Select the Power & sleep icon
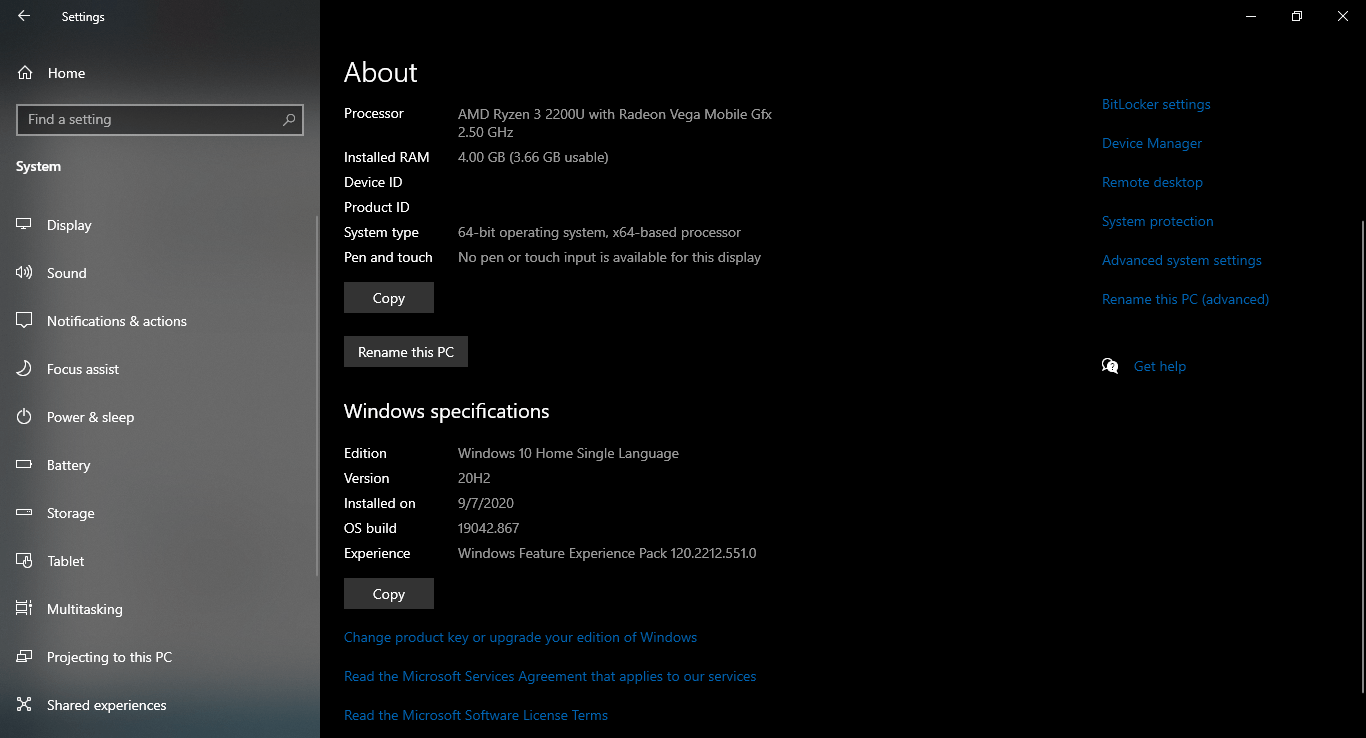Viewport: 1366px width, 738px height. [24, 417]
